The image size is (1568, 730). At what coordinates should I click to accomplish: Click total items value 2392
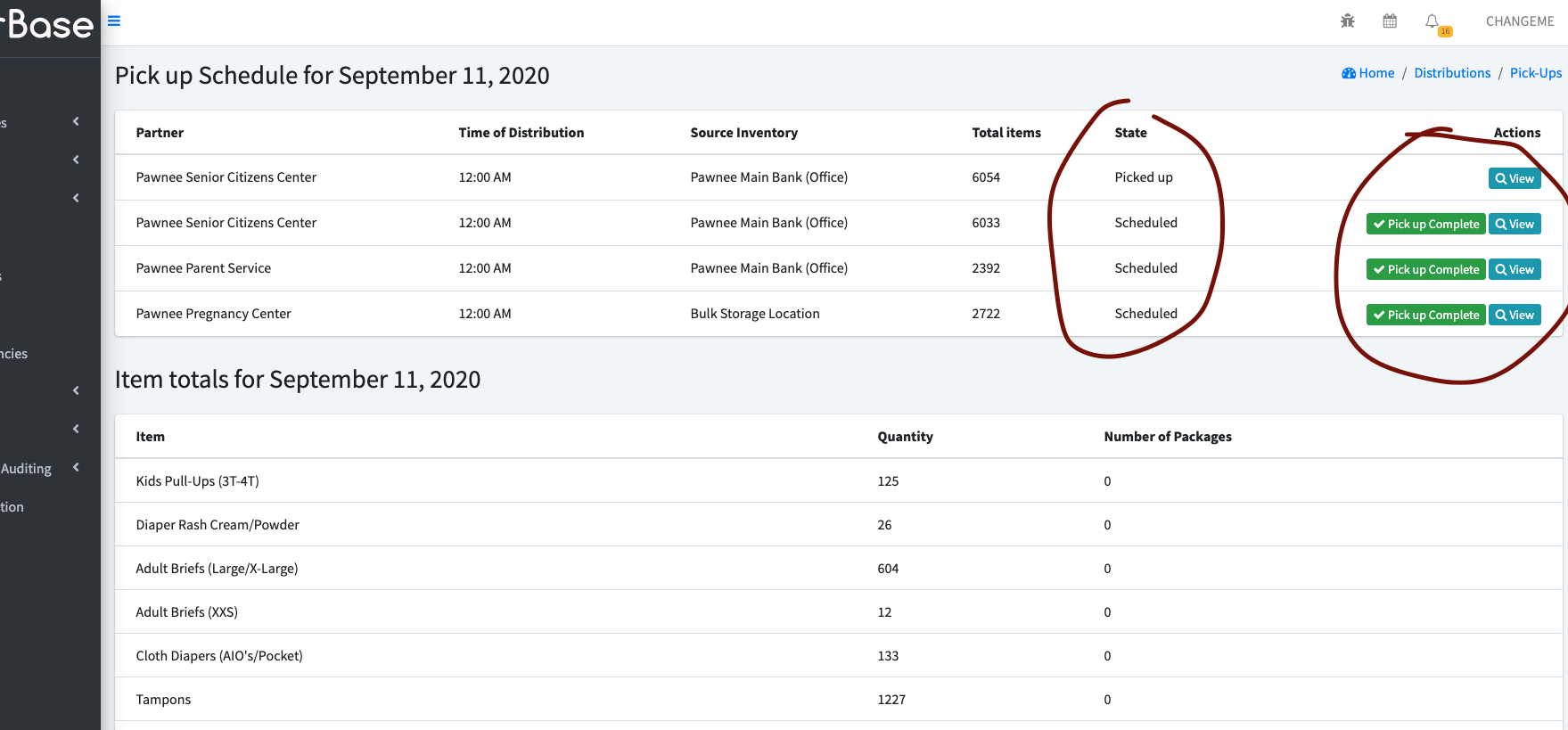(986, 268)
